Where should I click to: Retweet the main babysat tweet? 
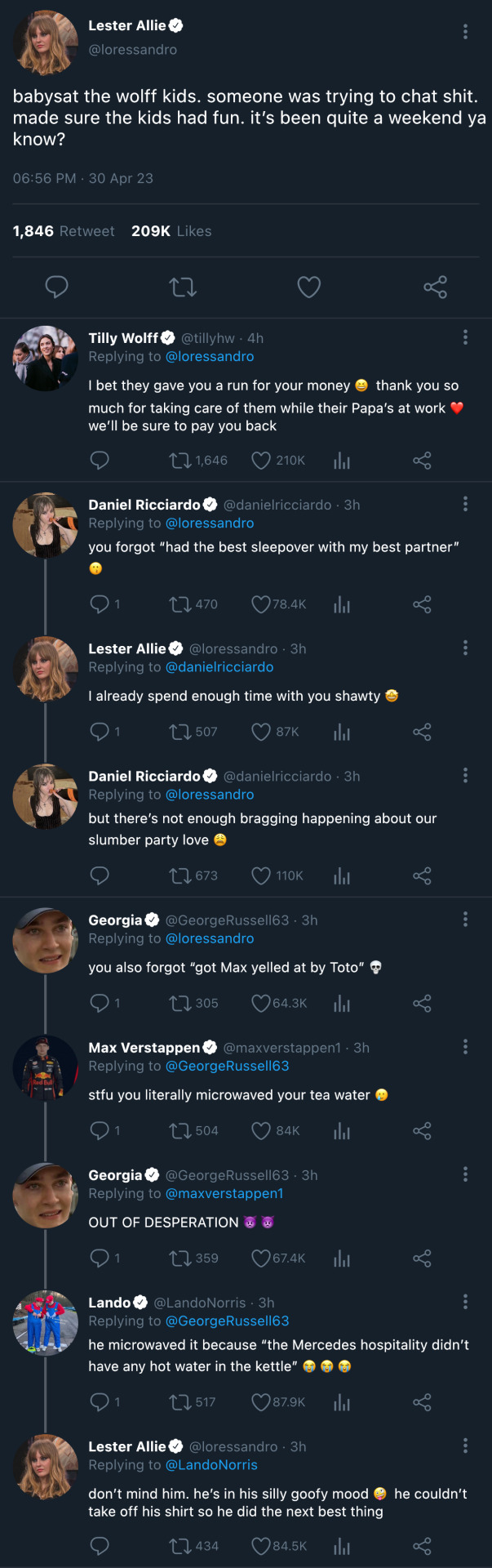click(x=183, y=287)
